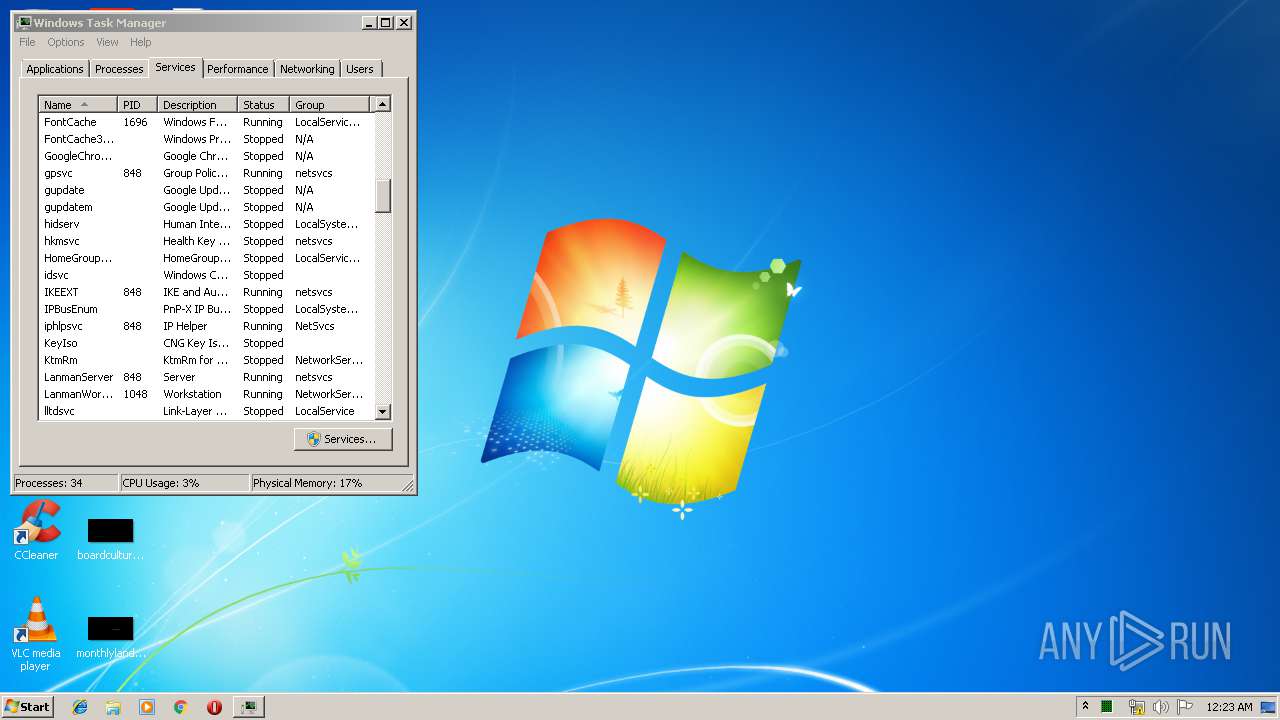Screen dimensions: 1280x720
Task: Show hidden tray icons arrow
Action: pyautogui.click(x=1085, y=707)
